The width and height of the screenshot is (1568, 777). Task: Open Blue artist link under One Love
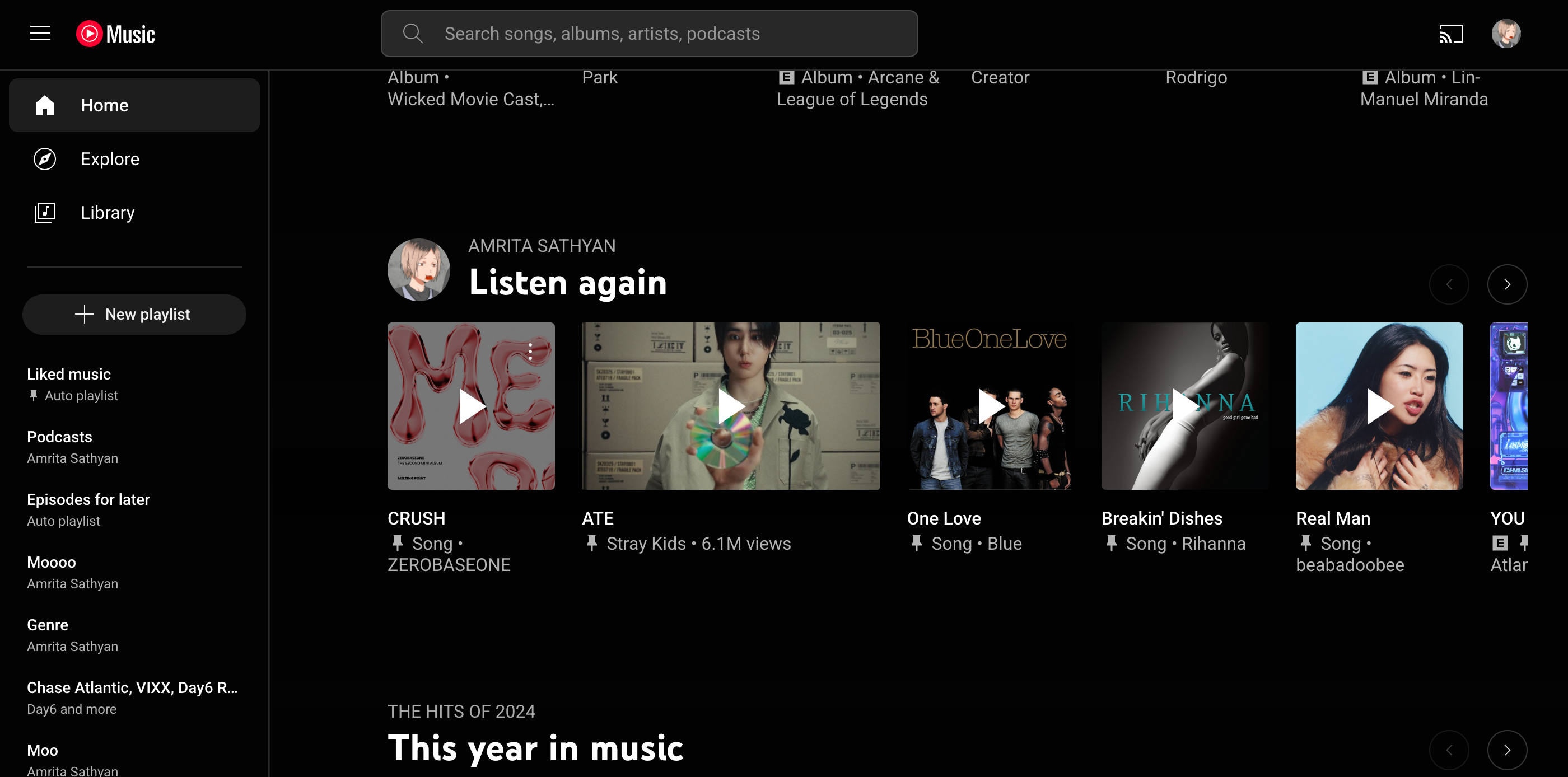[x=1004, y=544]
